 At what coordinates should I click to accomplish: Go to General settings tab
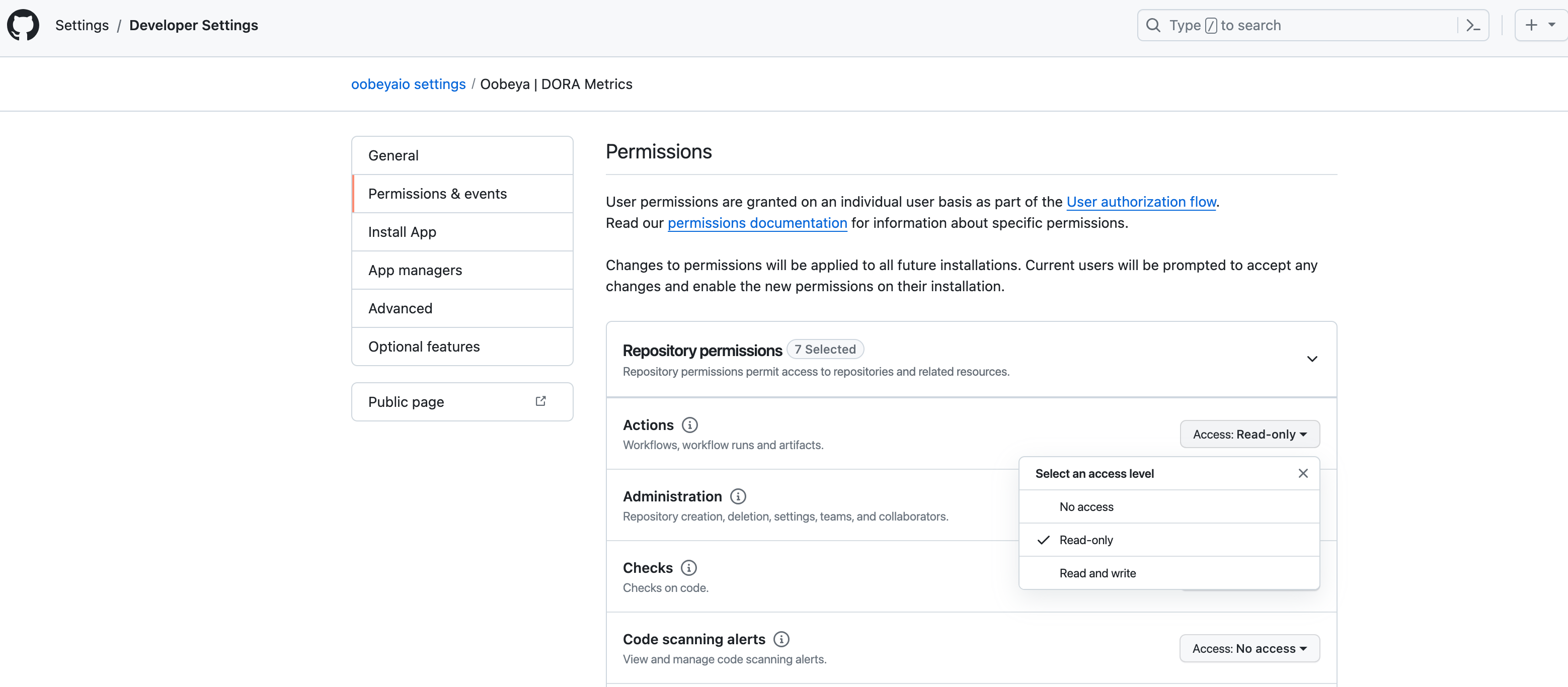click(462, 156)
